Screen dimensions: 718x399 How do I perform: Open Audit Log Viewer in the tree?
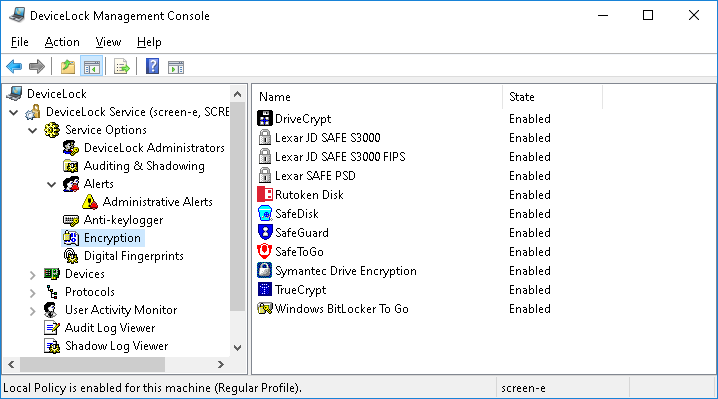click(x=110, y=328)
